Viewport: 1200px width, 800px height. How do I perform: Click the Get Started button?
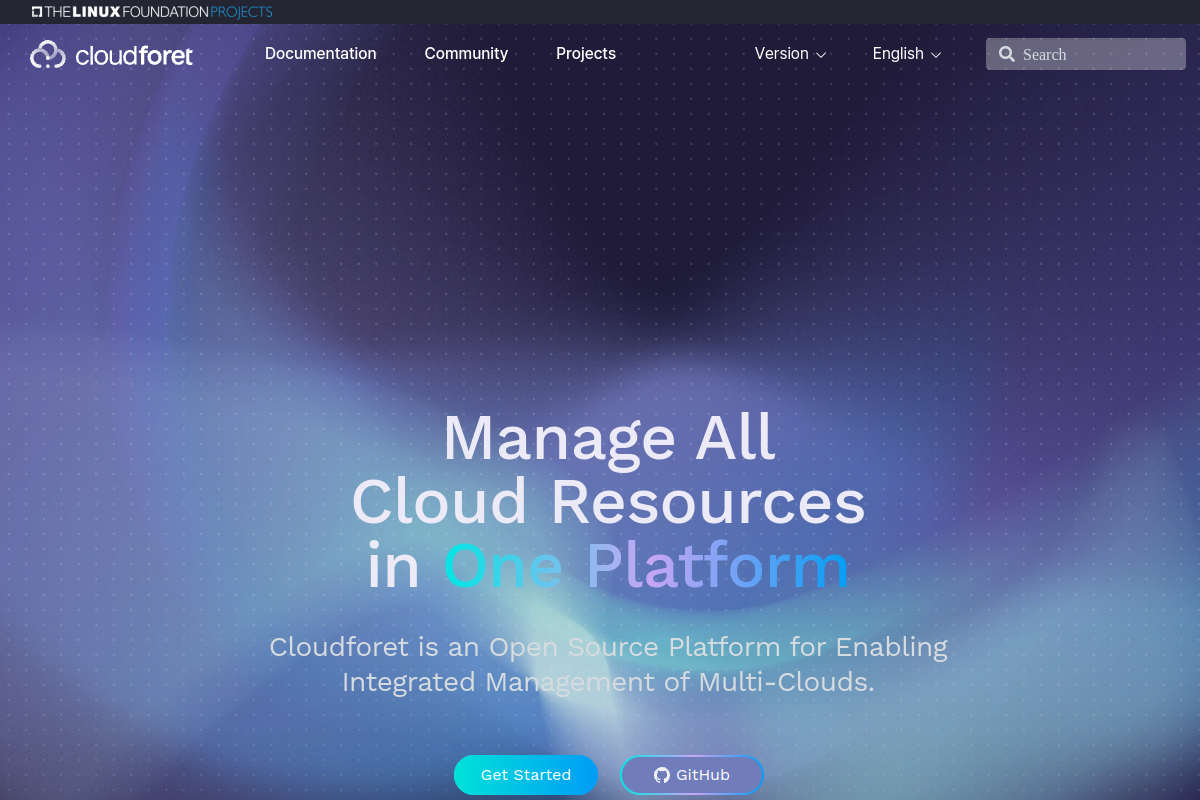pos(526,775)
